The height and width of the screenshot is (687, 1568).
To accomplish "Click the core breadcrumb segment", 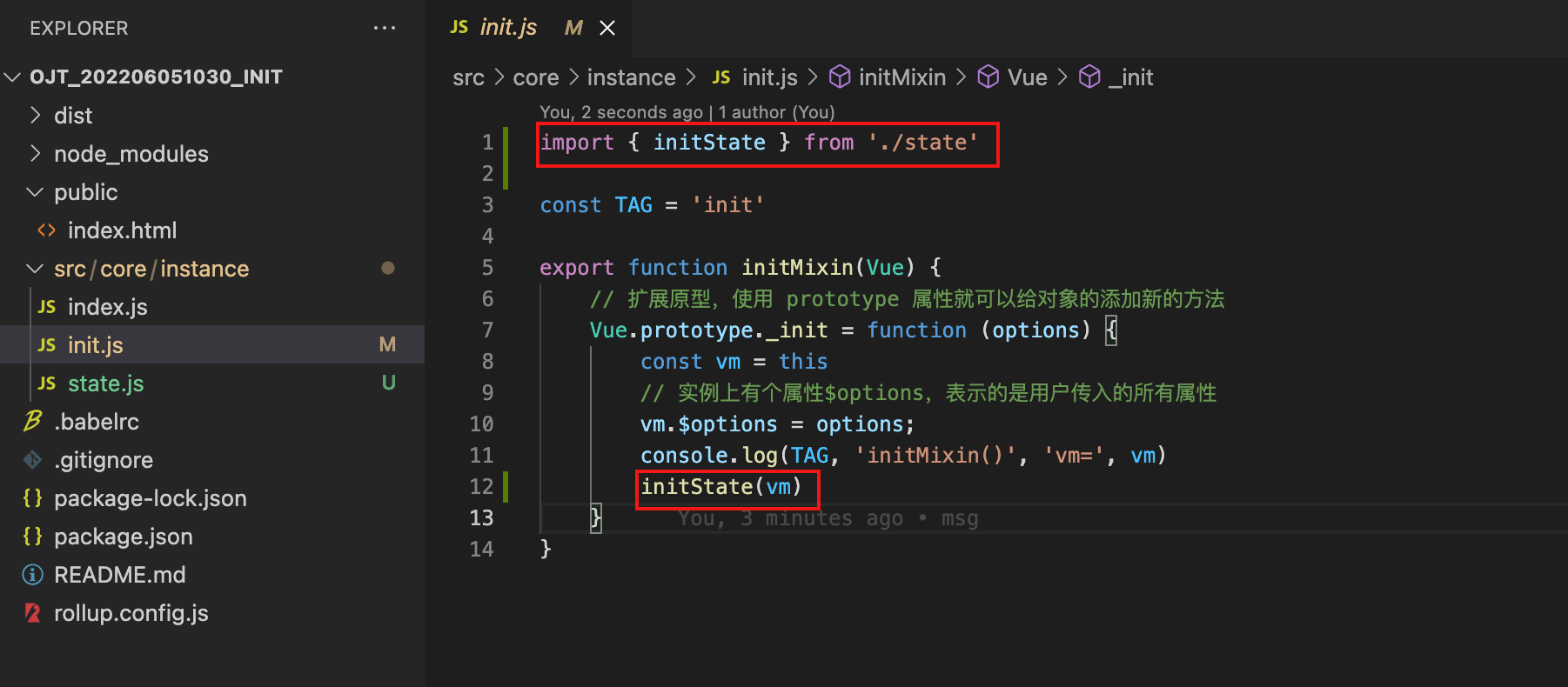I will coord(536,77).
